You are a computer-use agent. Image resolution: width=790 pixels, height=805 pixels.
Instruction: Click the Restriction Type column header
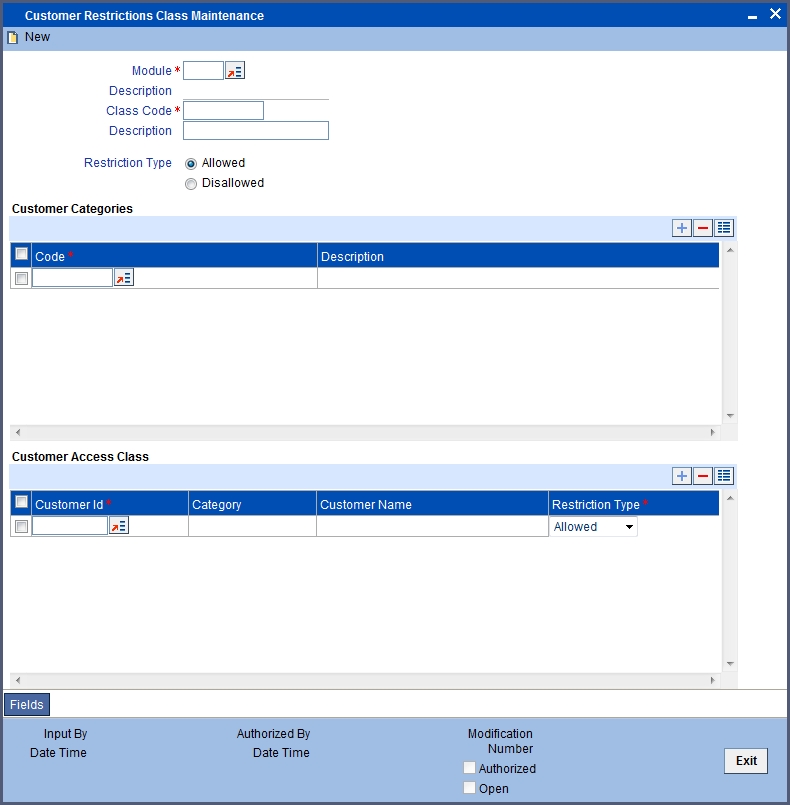(x=633, y=504)
